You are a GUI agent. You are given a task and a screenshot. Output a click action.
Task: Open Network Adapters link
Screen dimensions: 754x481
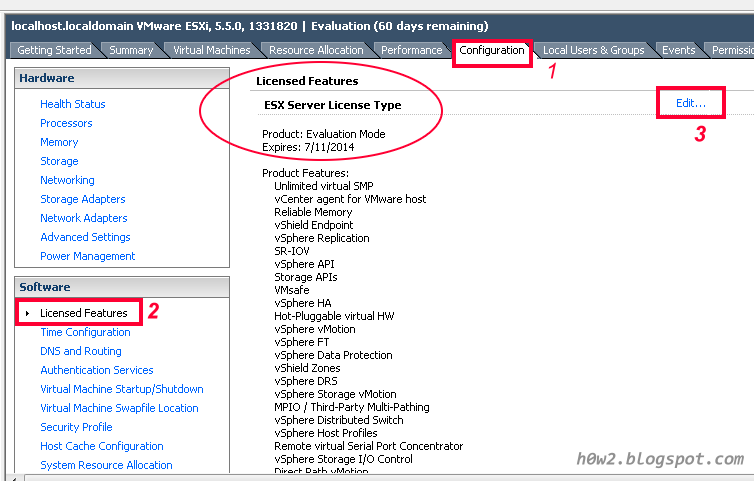tap(84, 218)
